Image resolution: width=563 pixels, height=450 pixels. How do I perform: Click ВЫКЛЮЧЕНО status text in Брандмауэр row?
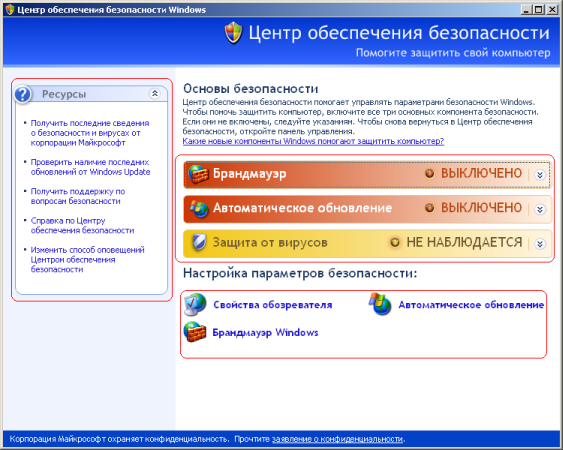481,173
